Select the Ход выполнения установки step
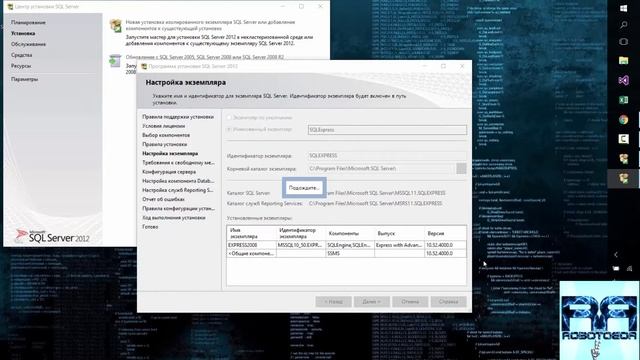The image size is (640, 360). coord(173,218)
